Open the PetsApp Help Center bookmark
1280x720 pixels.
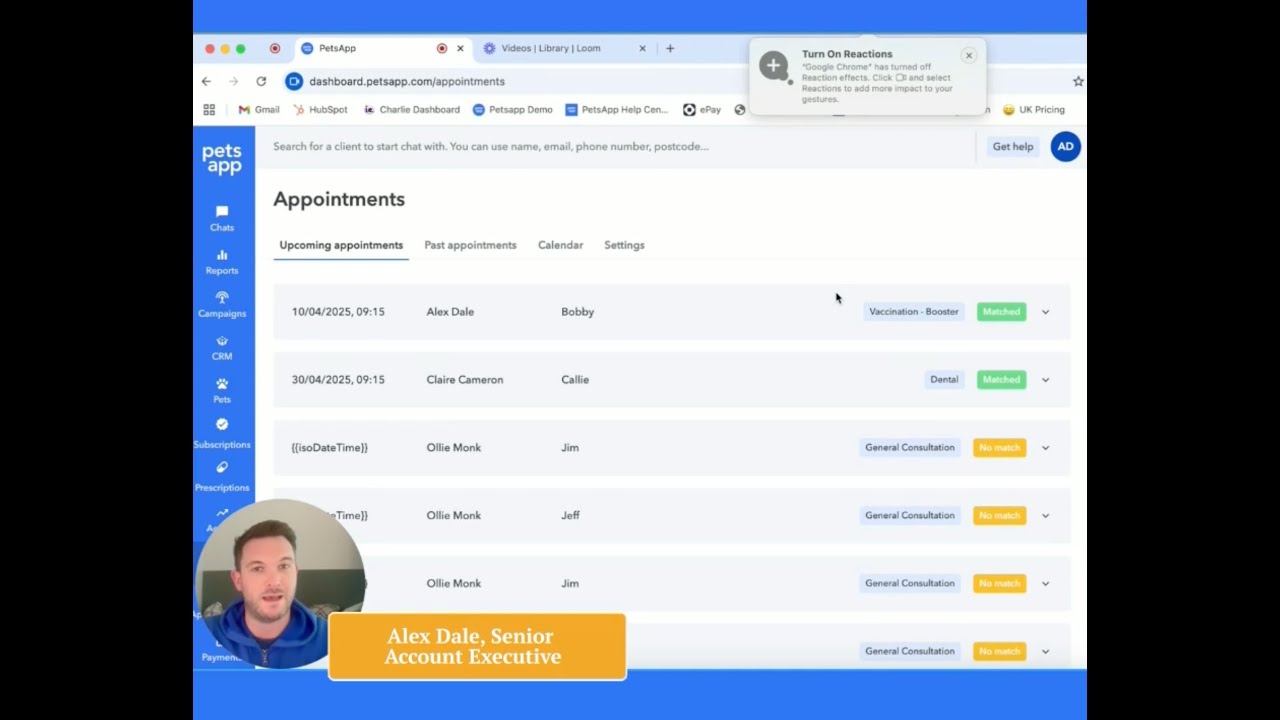(616, 110)
